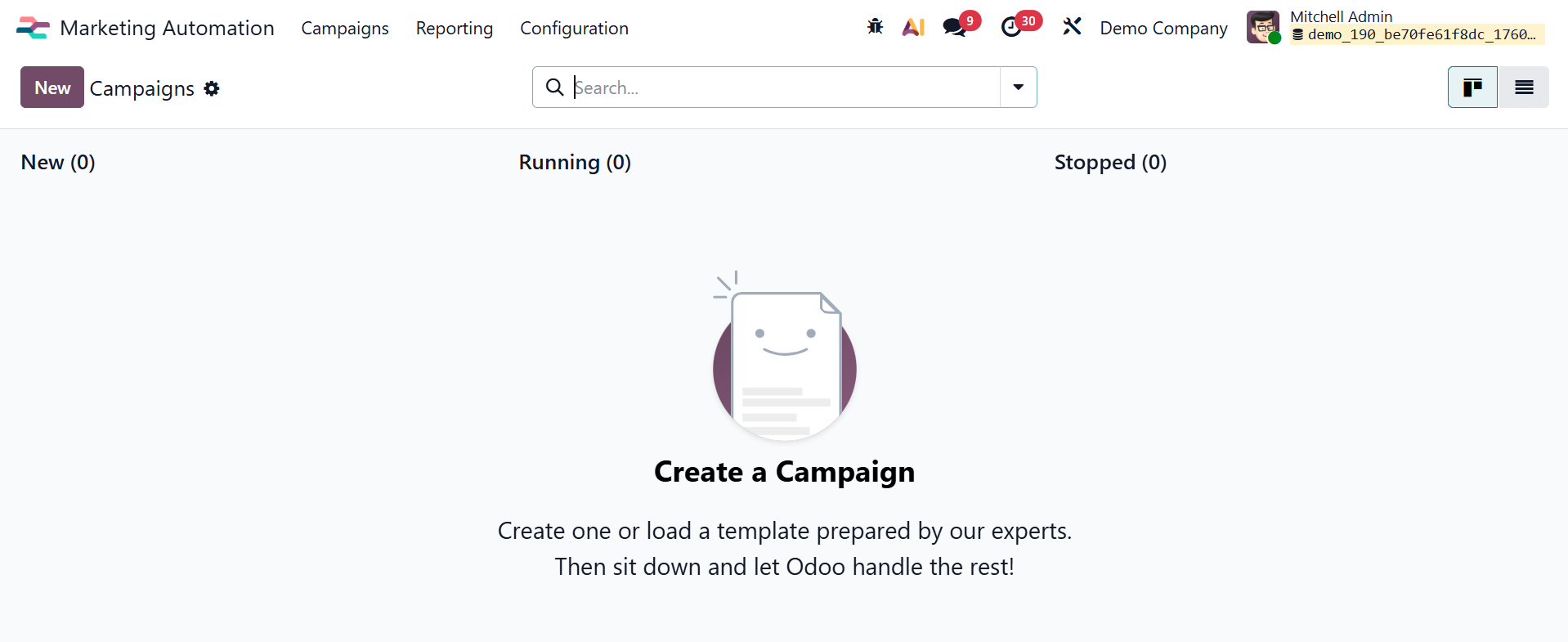Image resolution: width=1568 pixels, height=642 pixels.
Task: Open the activities clock icon
Action: [x=1011, y=27]
